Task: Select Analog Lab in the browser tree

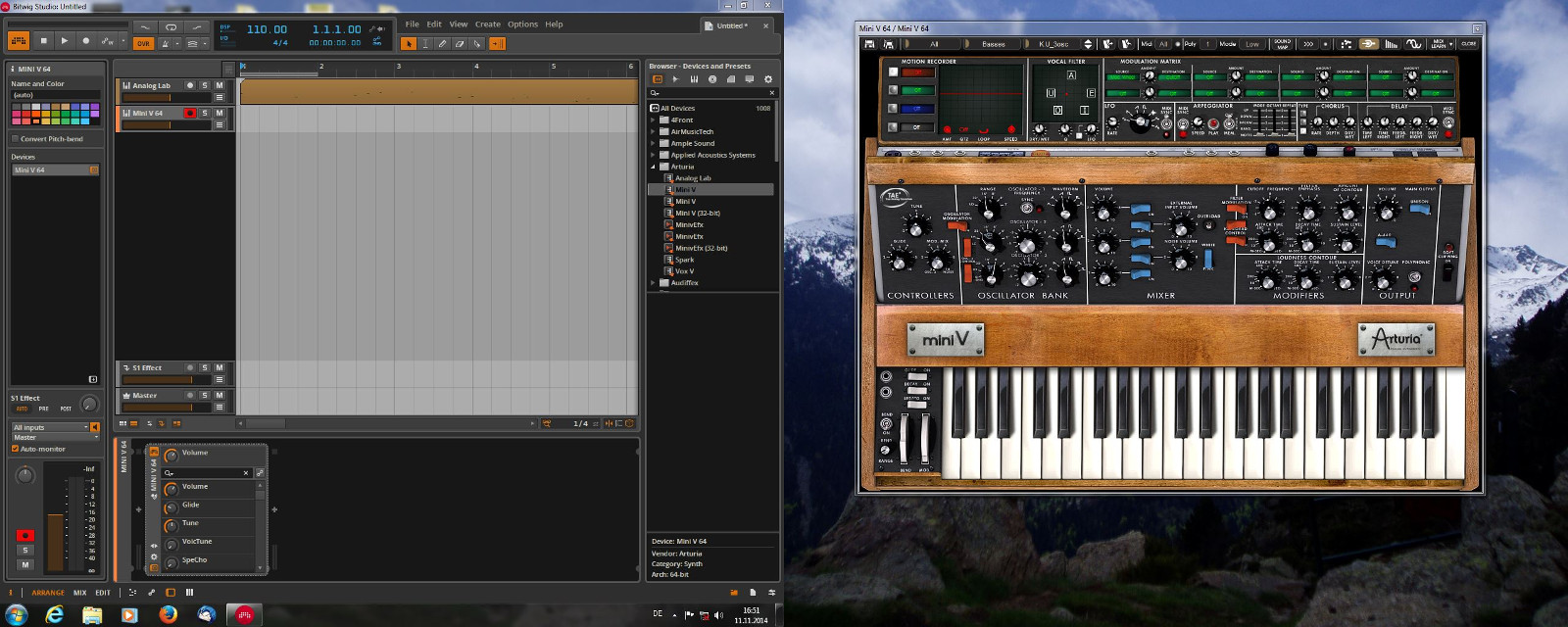Action: (x=693, y=178)
